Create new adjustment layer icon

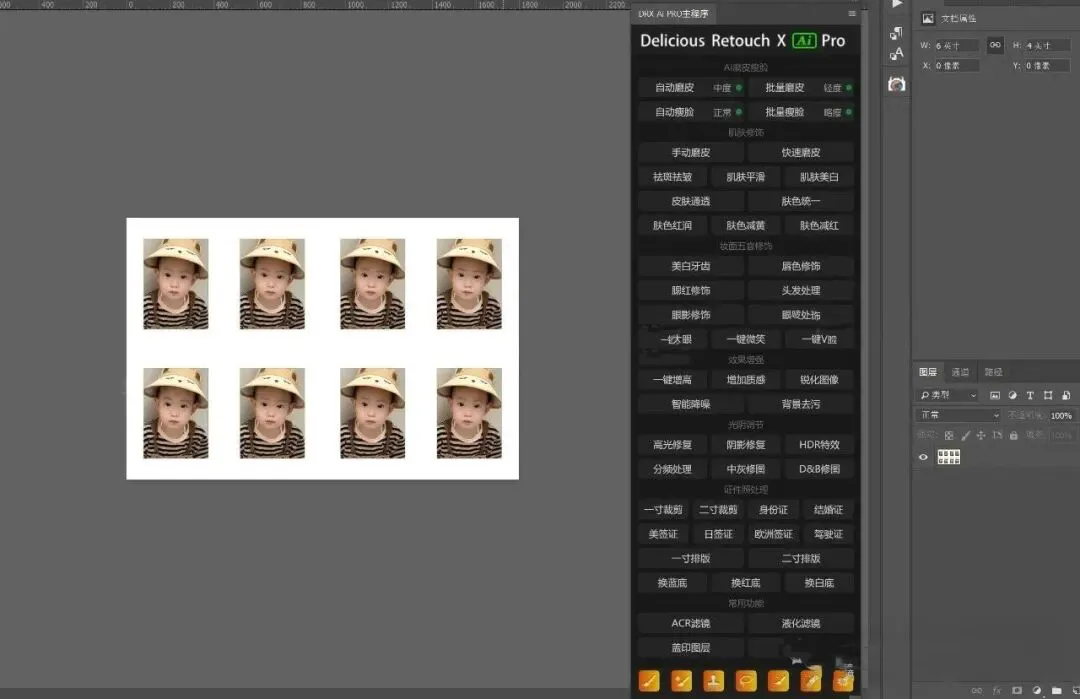tap(1037, 690)
